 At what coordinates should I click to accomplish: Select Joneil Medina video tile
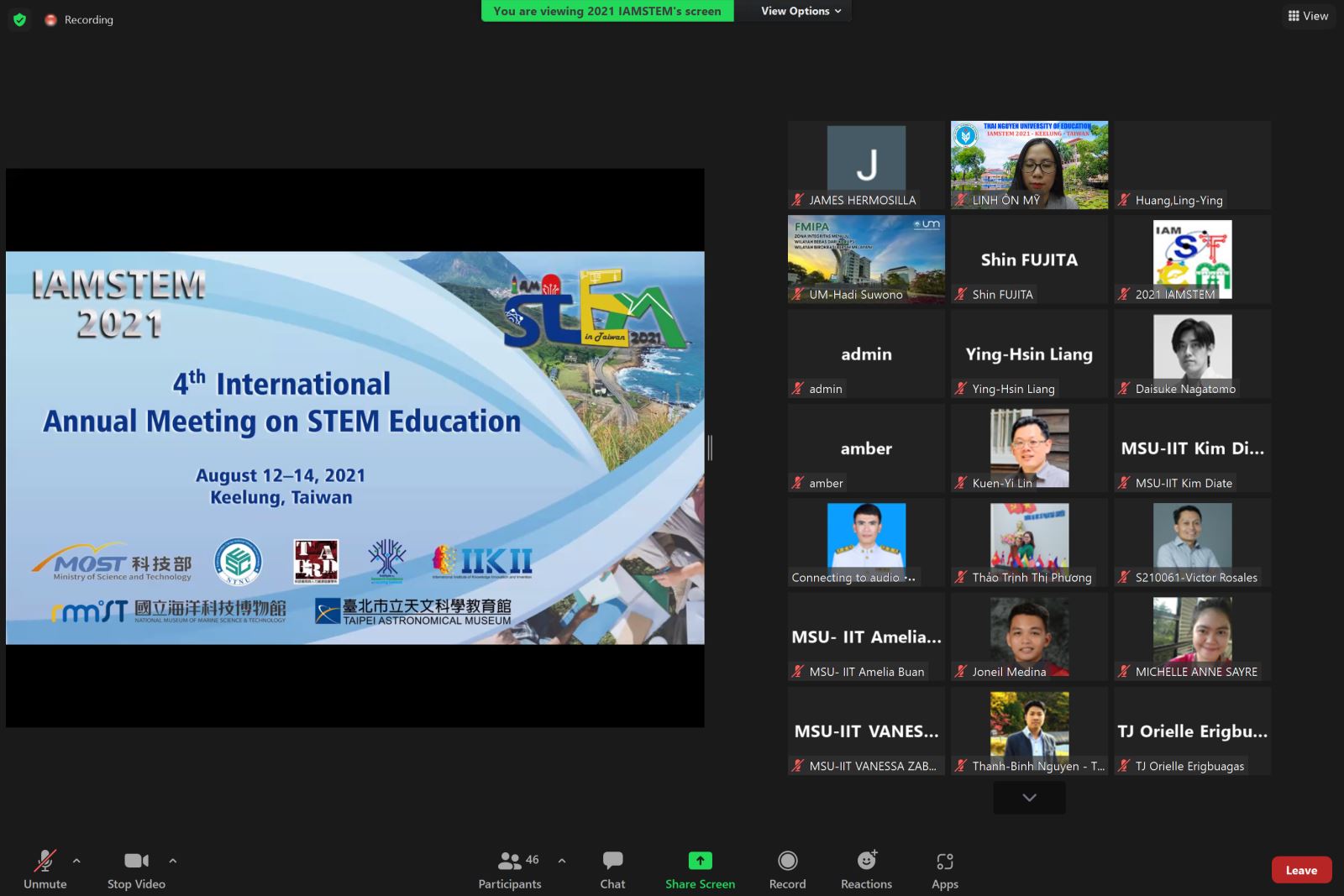coord(1029,637)
